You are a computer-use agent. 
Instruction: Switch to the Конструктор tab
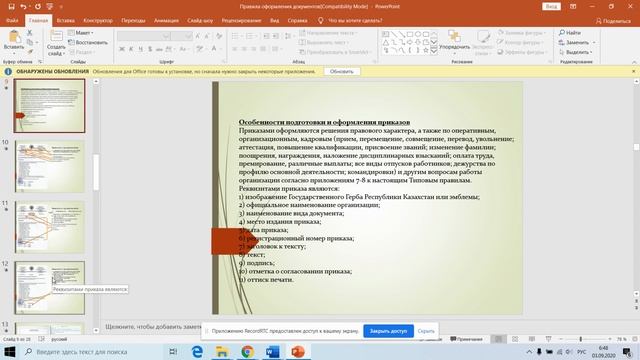(98, 20)
